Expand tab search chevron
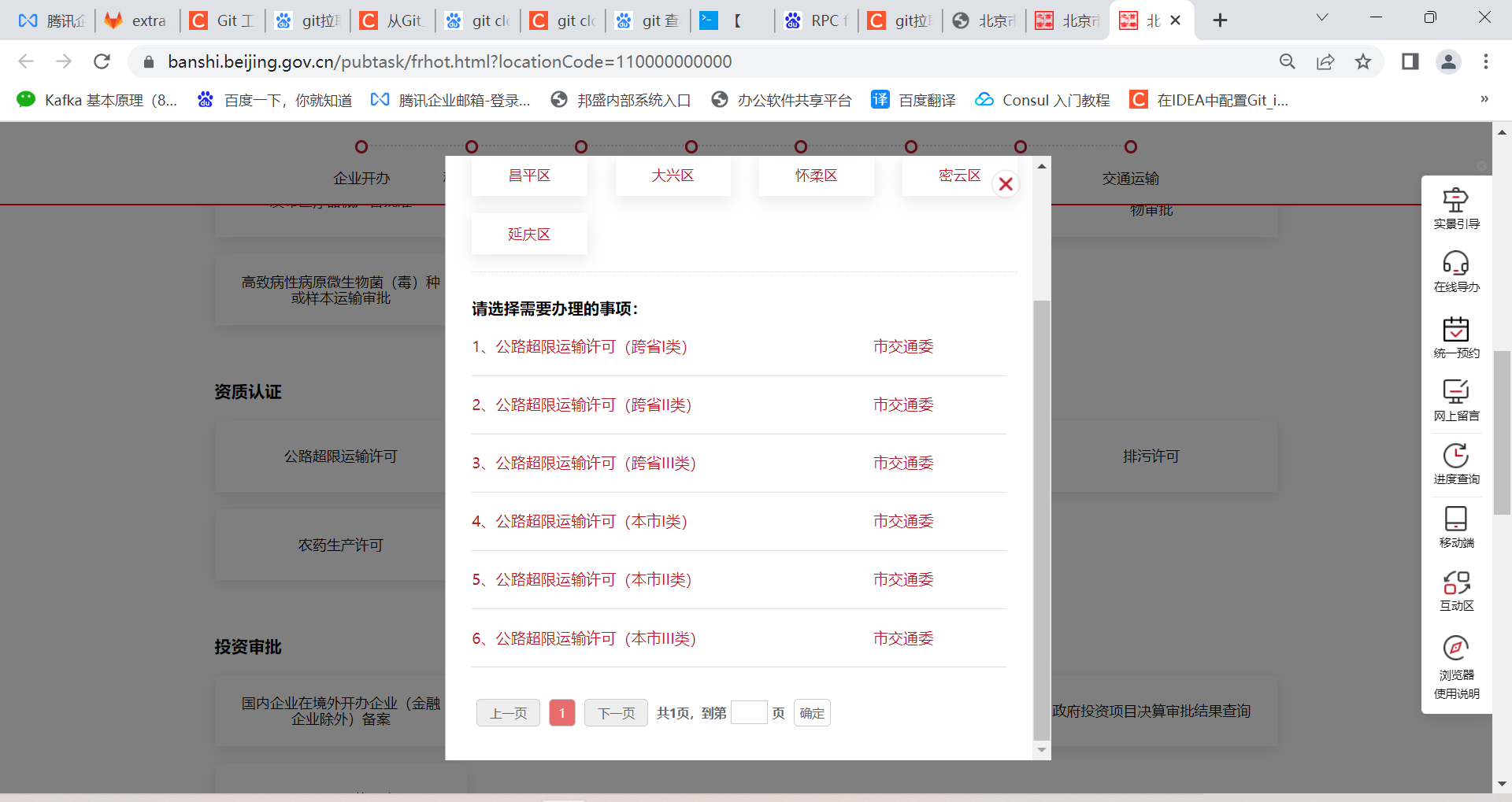1512x802 pixels. tap(1322, 17)
